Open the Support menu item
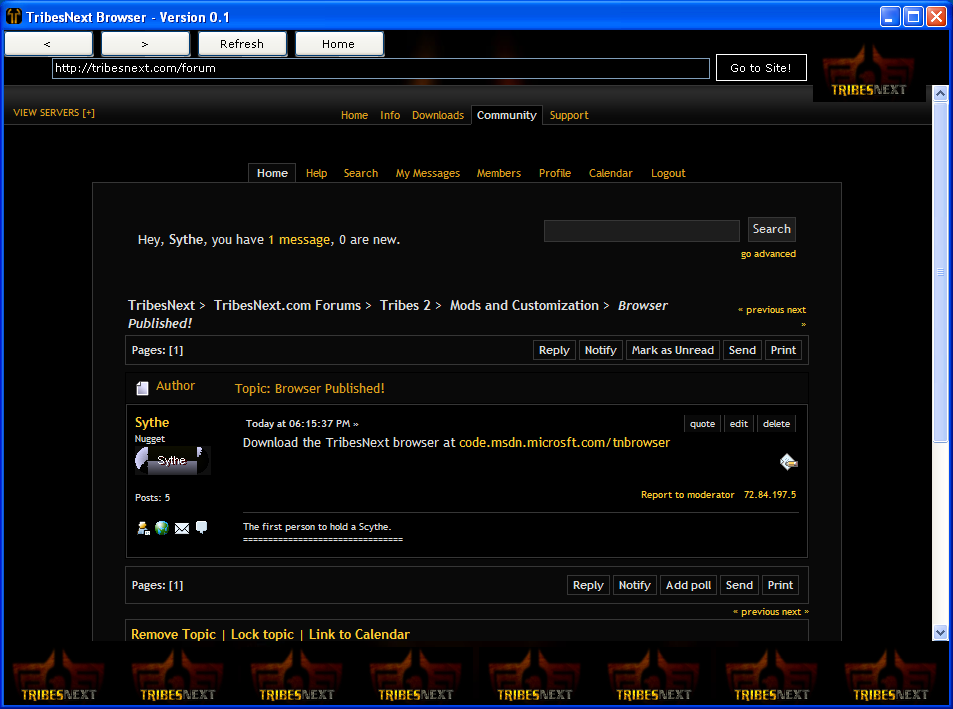The height and width of the screenshot is (709, 953). coord(569,115)
